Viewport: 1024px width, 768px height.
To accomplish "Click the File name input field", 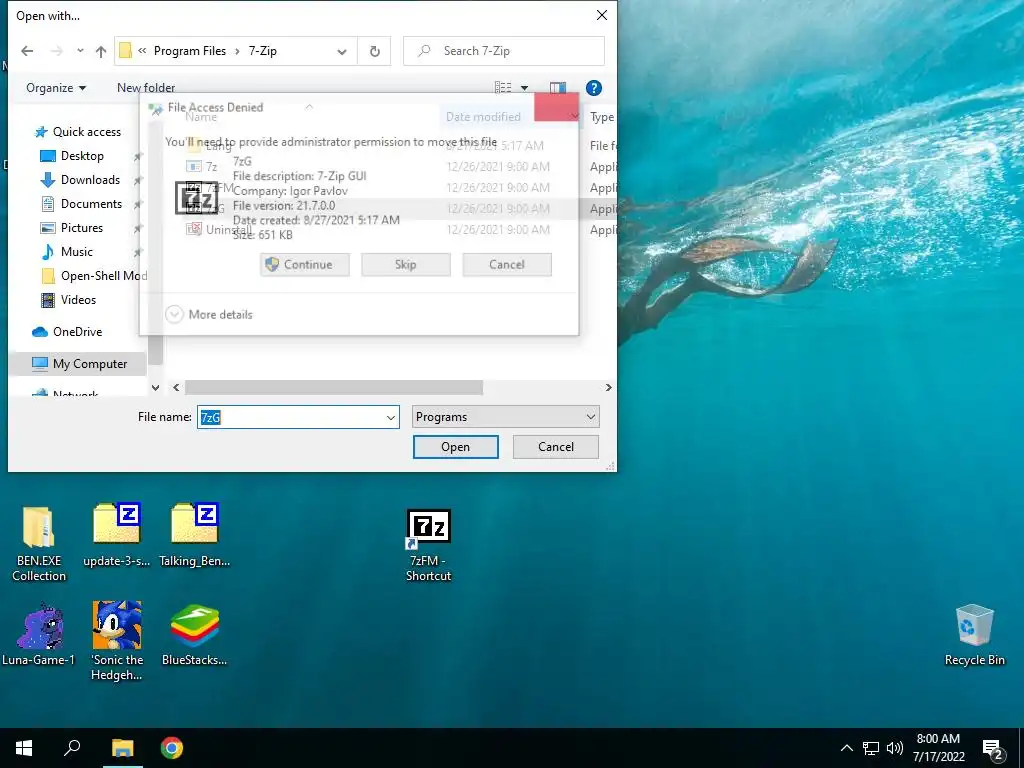I will click(290, 417).
